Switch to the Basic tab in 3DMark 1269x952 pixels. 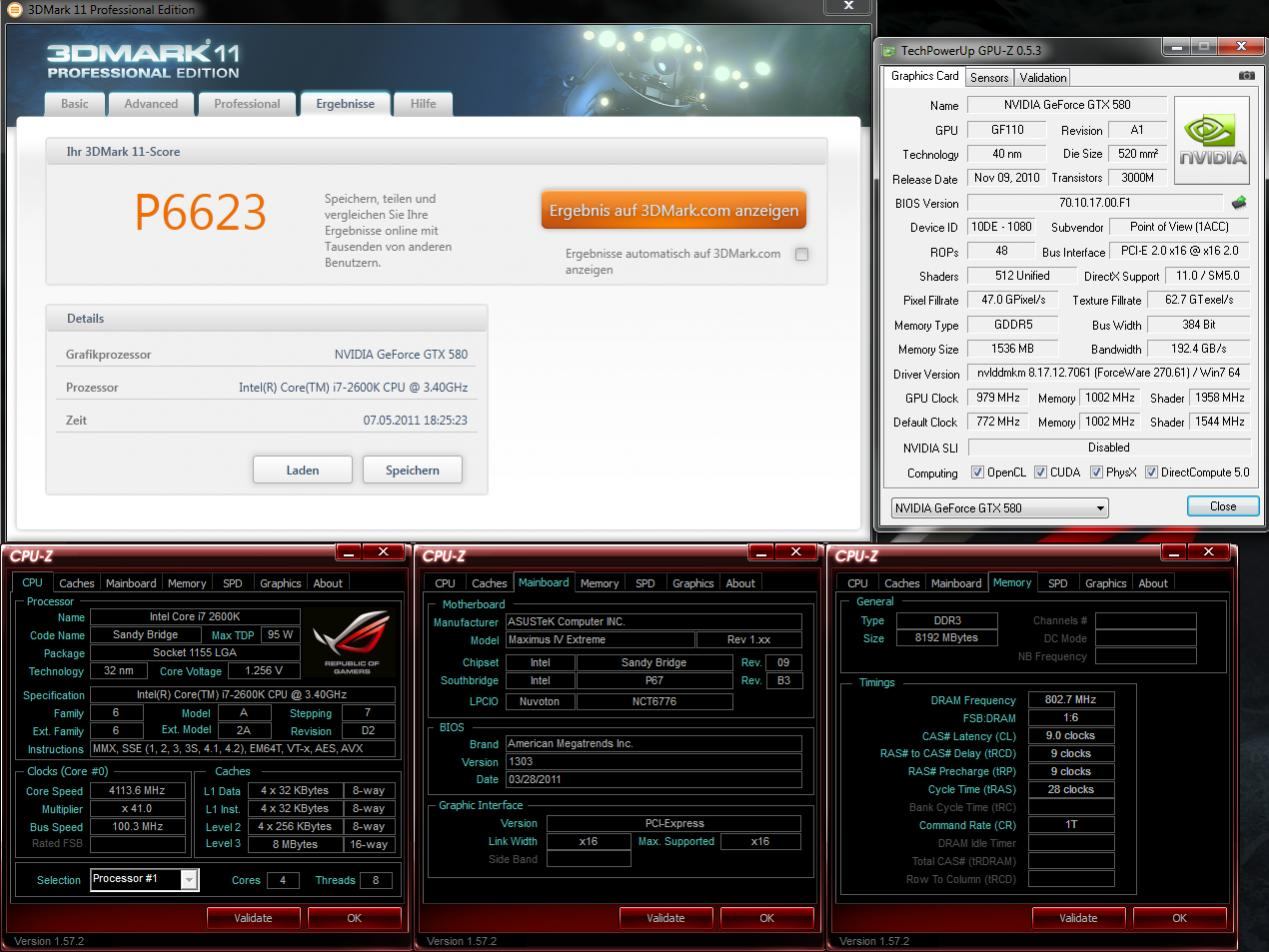click(x=74, y=103)
